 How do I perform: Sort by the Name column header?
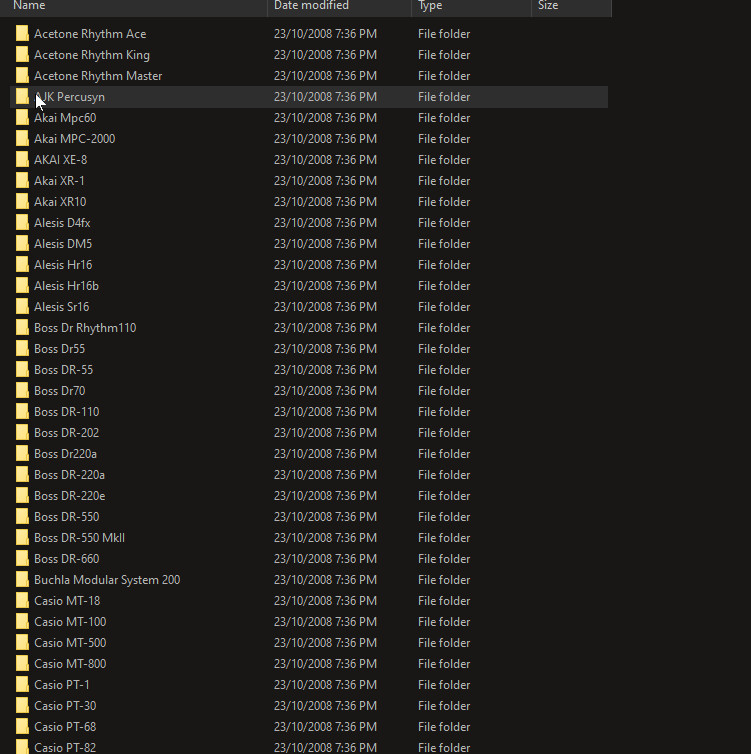[x=134, y=7]
